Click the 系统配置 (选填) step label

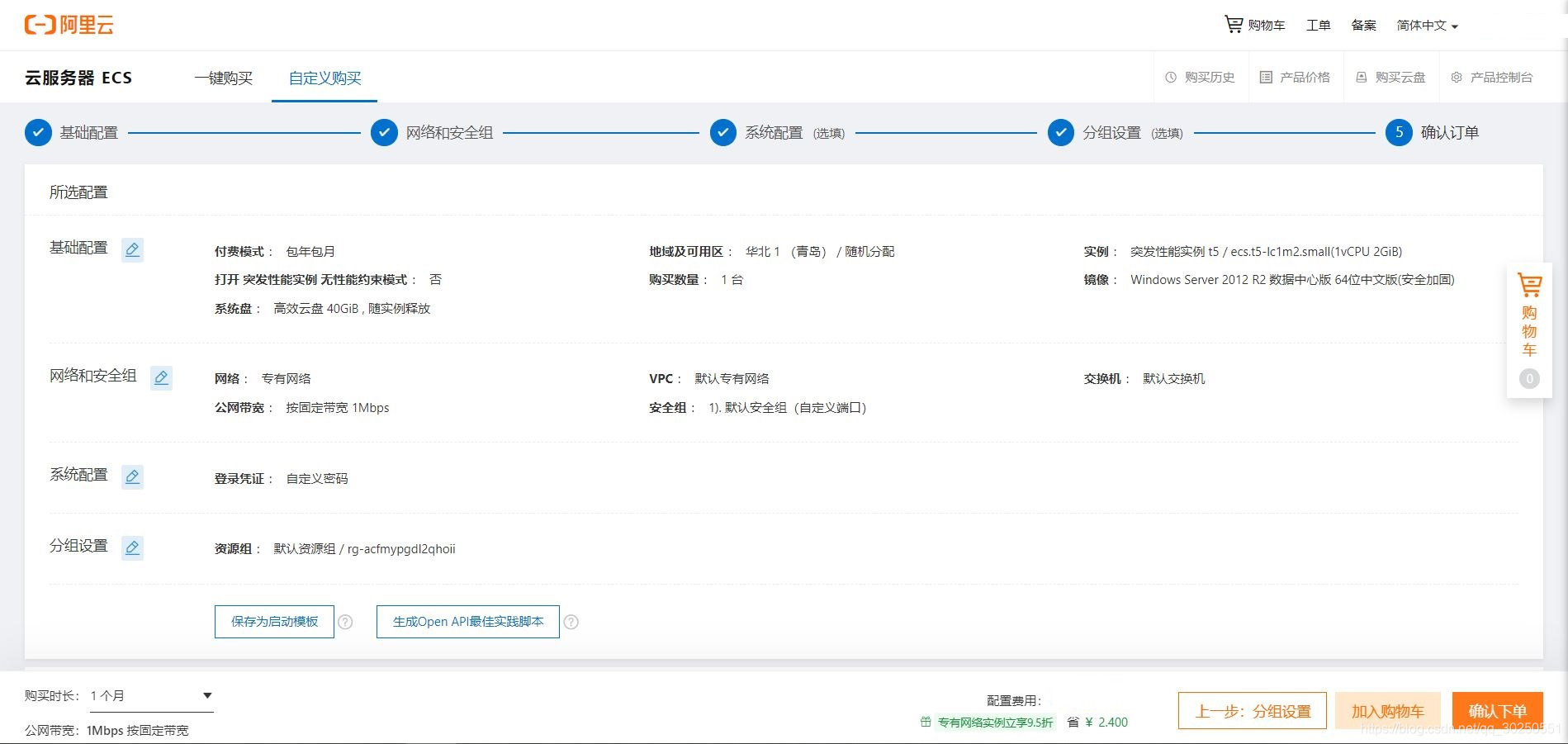click(x=794, y=132)
